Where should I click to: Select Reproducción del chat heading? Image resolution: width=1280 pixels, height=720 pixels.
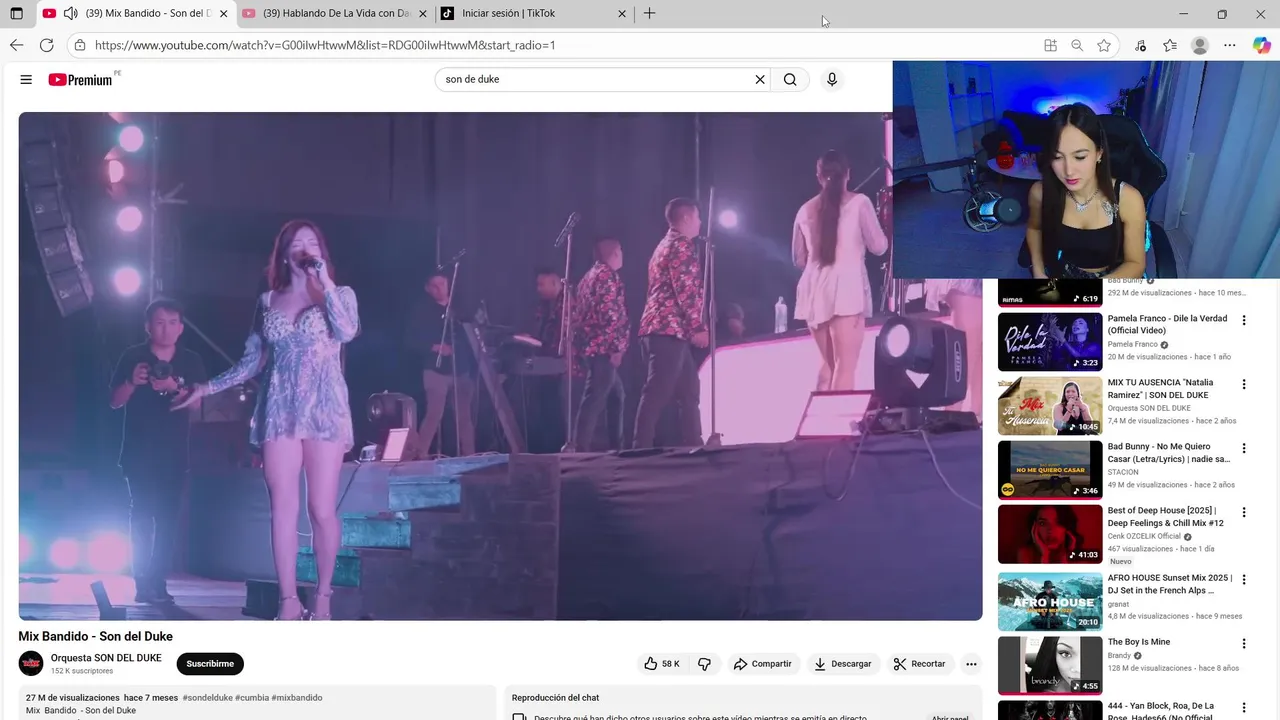[555, 698]
